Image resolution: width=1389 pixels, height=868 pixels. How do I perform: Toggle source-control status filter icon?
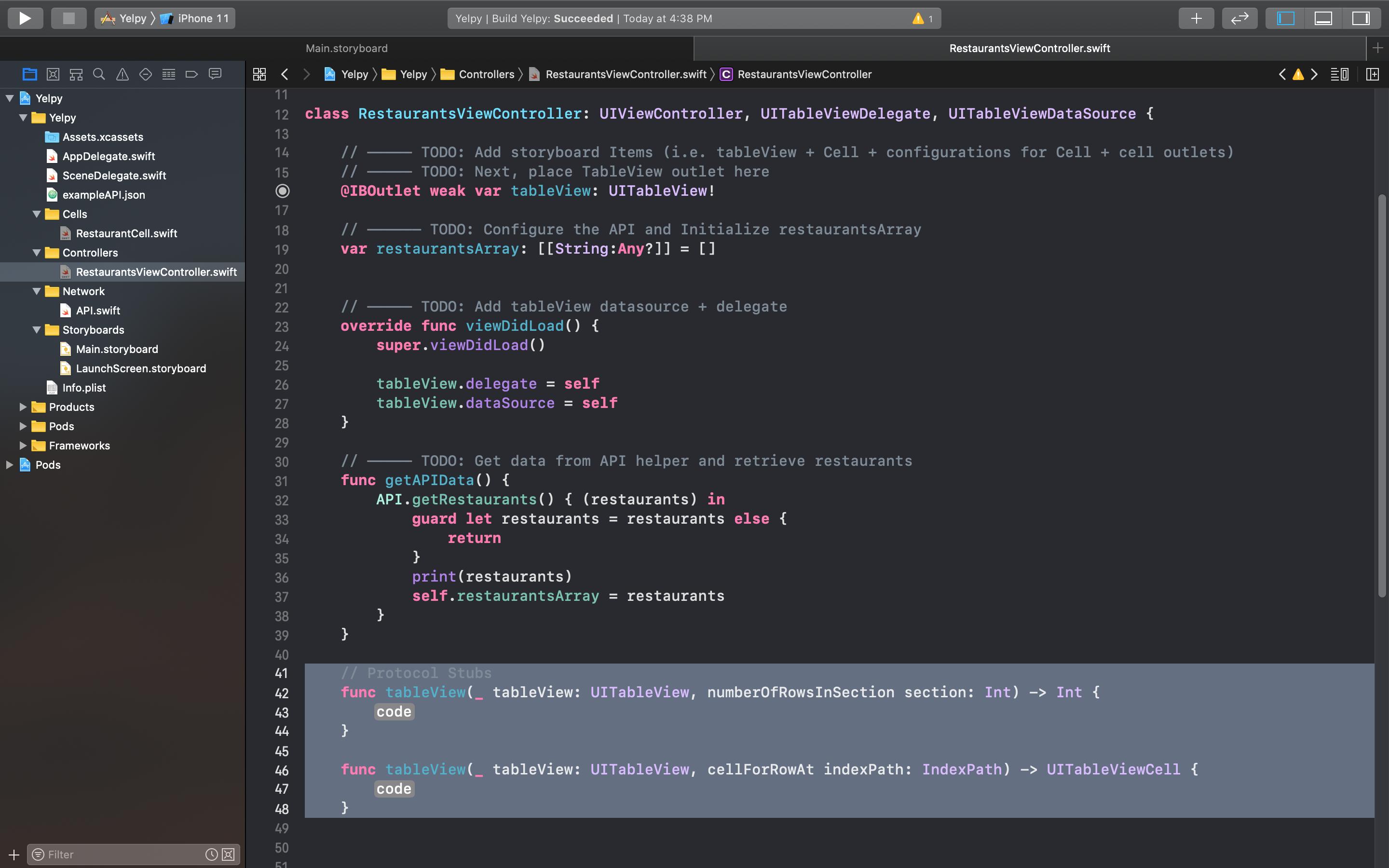(229, 854)
